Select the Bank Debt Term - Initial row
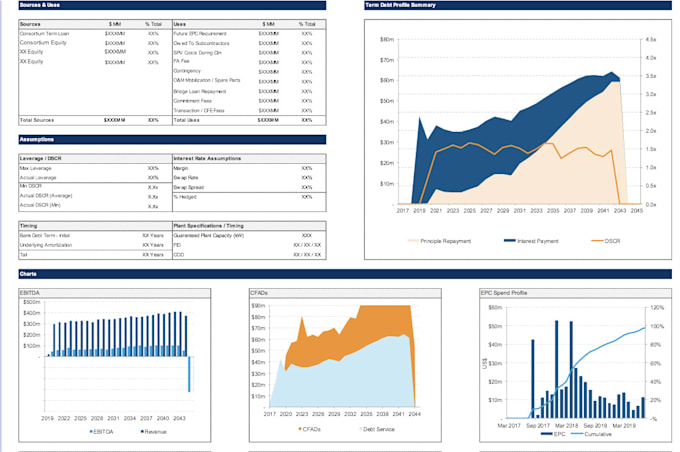Image resolution: width=680 pixels, height=452 pixels. (95, 236)
